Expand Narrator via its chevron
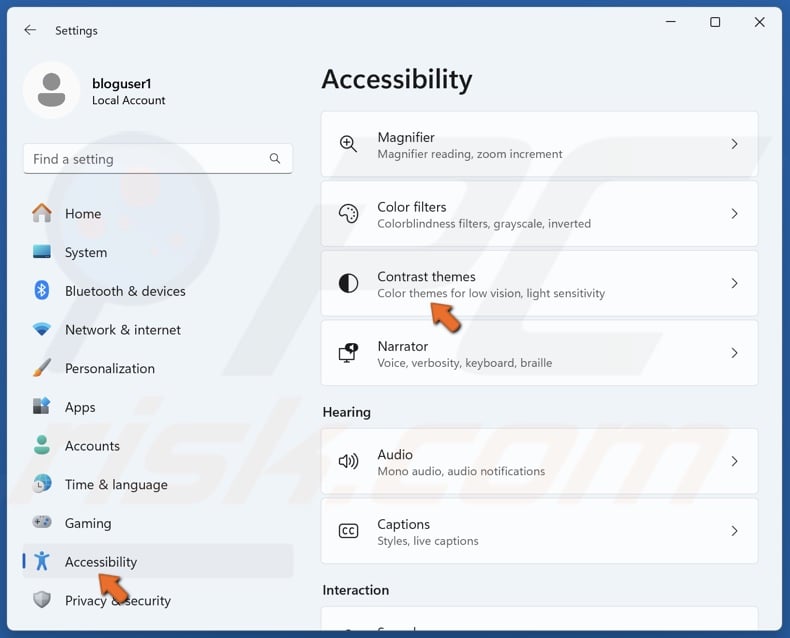This screenshot has height=638, width=790. pos(734,353)
